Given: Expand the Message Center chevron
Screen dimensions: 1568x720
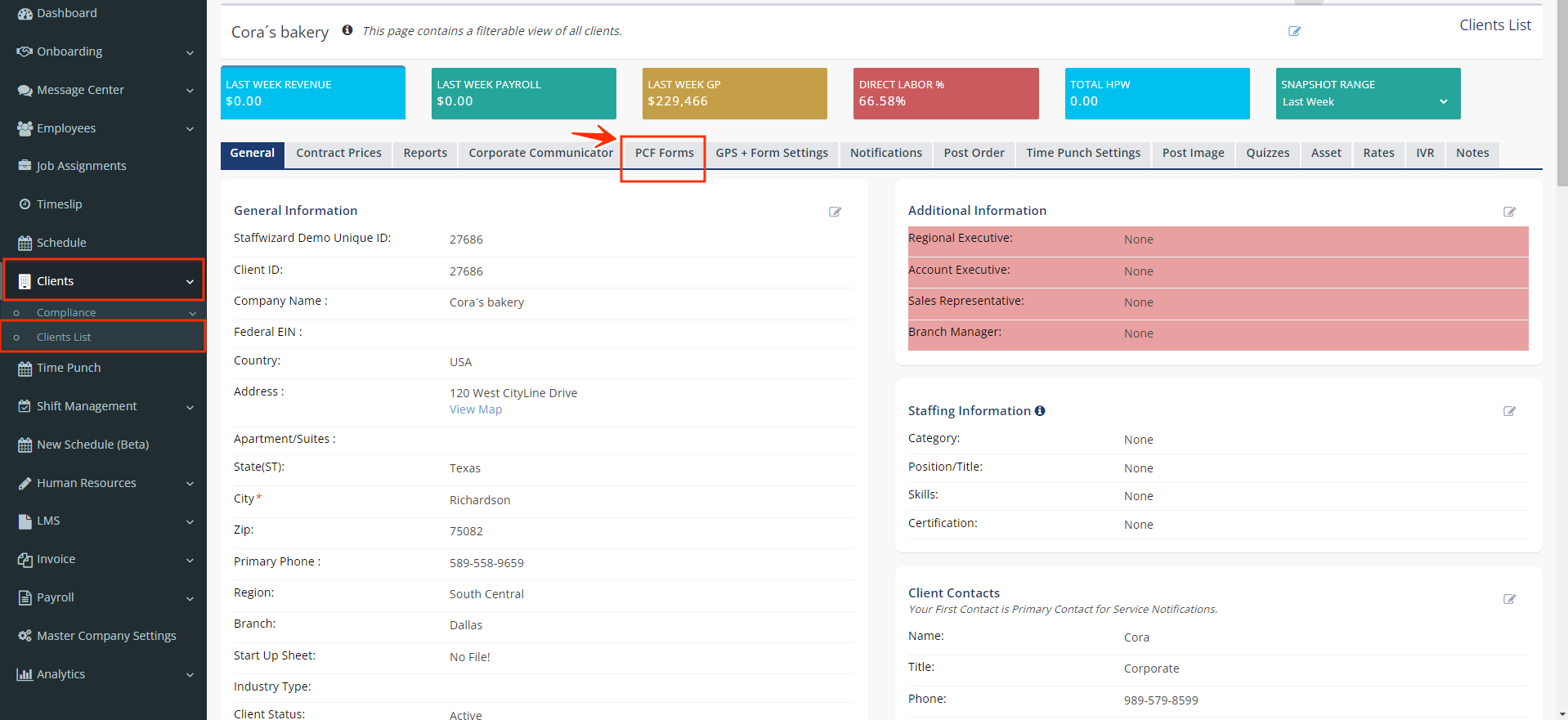Looking at the screenshot, I should coord(190,91).
